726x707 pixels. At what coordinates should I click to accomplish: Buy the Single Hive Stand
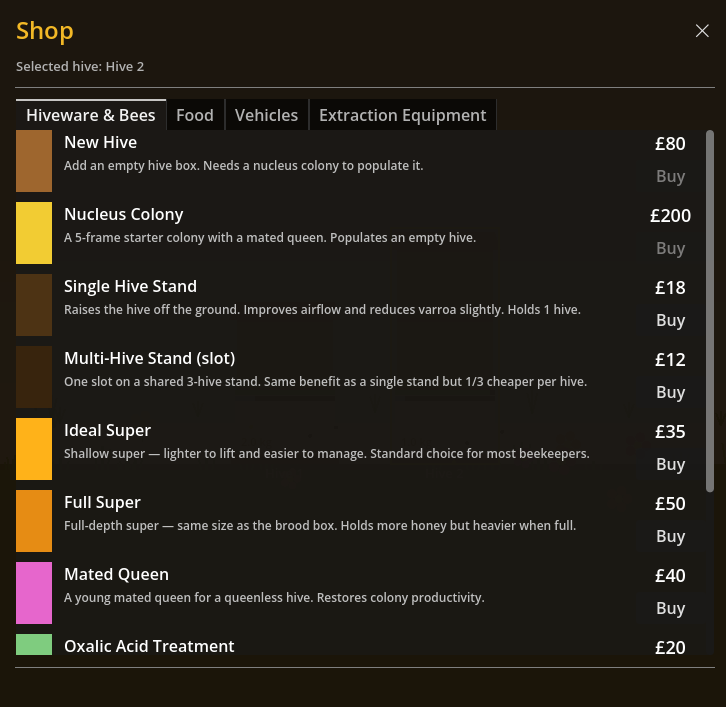(670, 320)
